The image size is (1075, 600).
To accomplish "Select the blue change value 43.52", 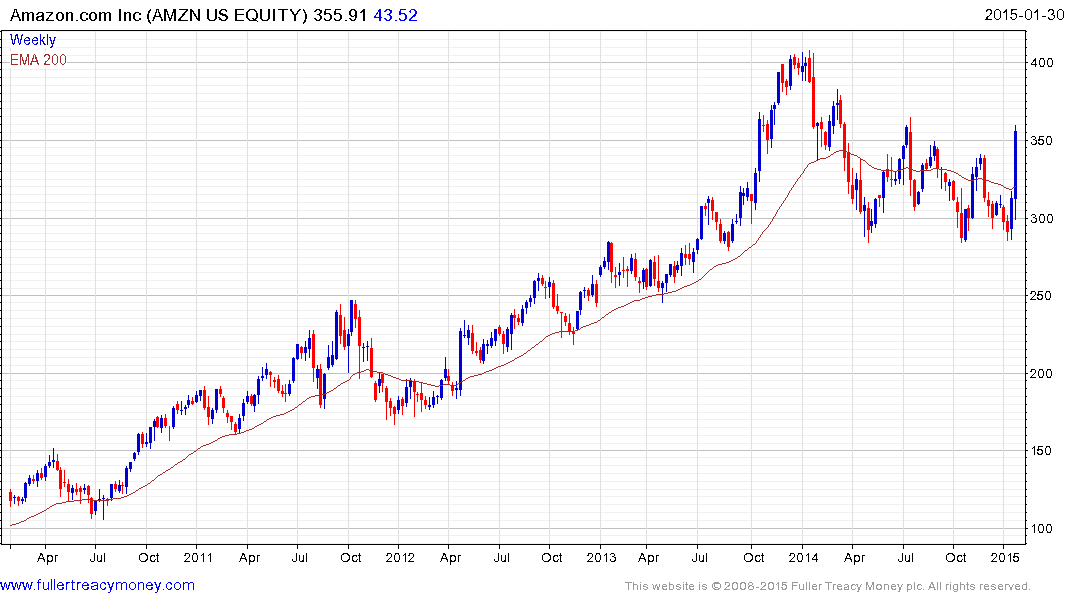I will point(396,15).
